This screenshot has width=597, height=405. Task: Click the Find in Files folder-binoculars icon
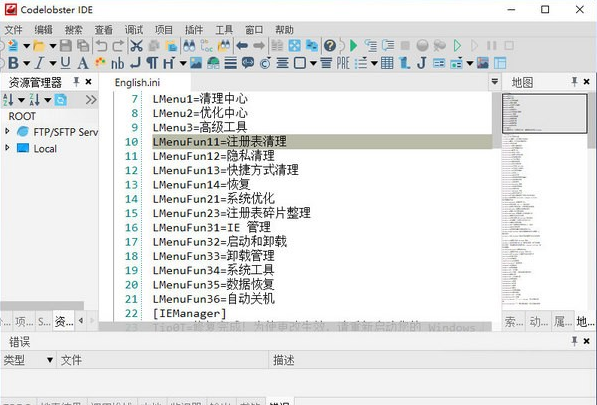coord(224,46)
